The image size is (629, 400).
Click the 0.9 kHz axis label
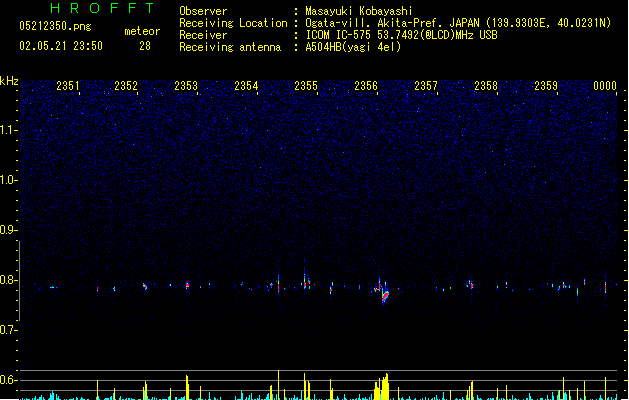[9, 230]
